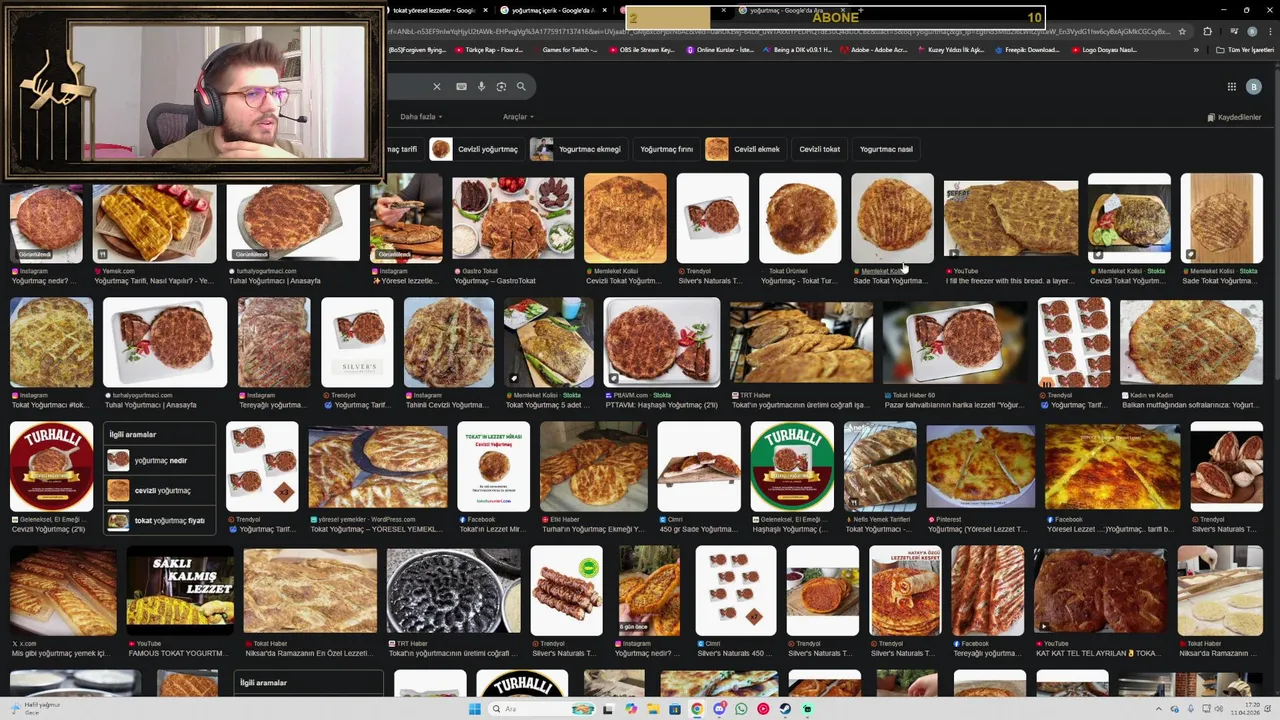
Task: Search by image with Google Lens
Action: click(x=501, y=87)
